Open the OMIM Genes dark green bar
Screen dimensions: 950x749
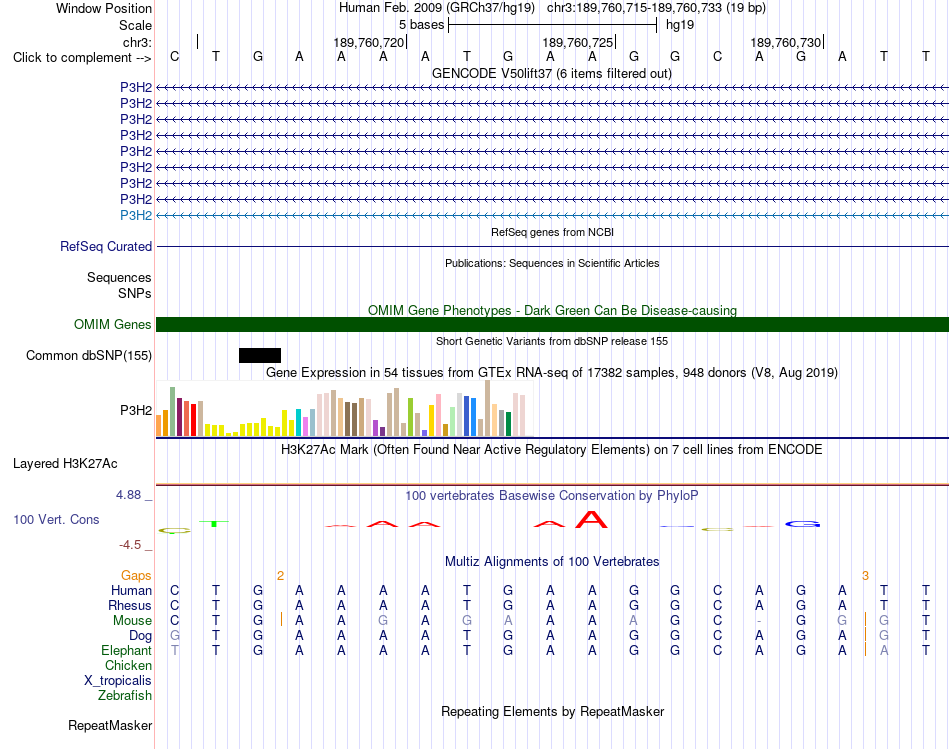552,324
